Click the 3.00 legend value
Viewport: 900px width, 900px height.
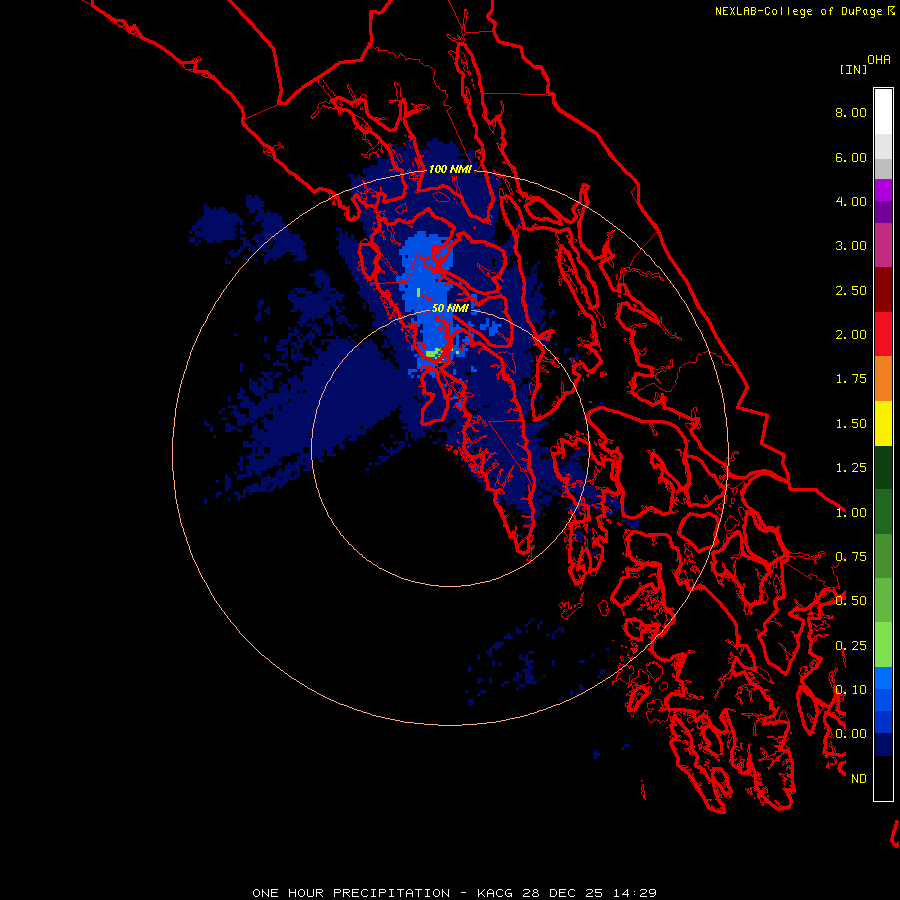pos(851,246)
